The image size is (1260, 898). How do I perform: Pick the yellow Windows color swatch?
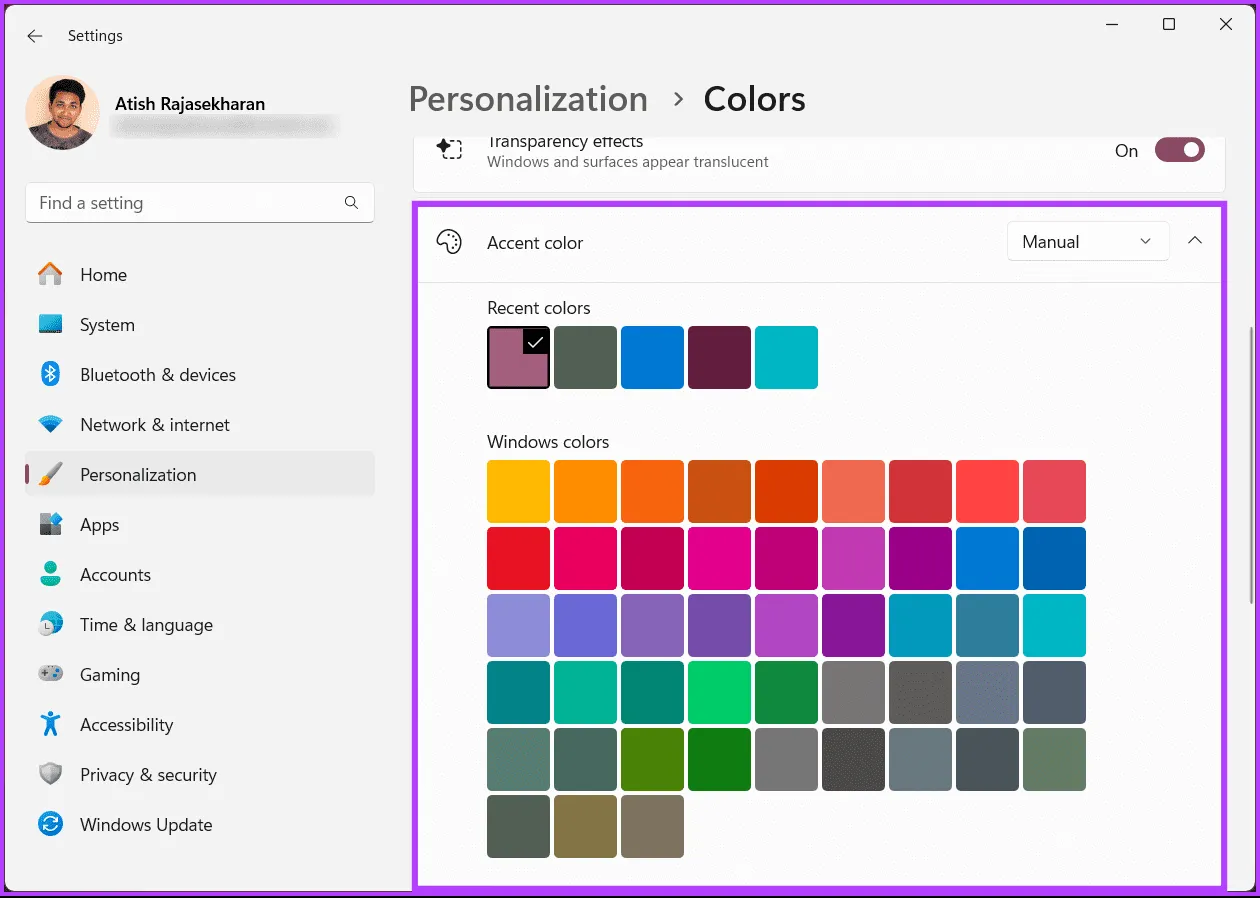point(518,491)
